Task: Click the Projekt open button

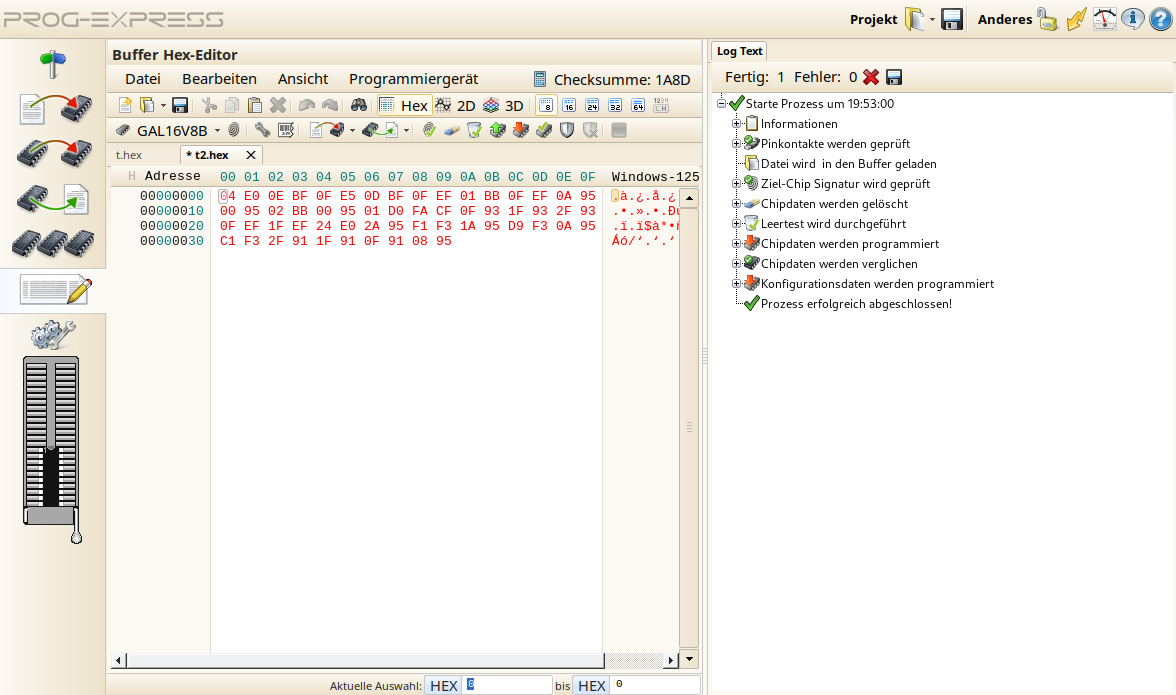Action: (914, 18)
